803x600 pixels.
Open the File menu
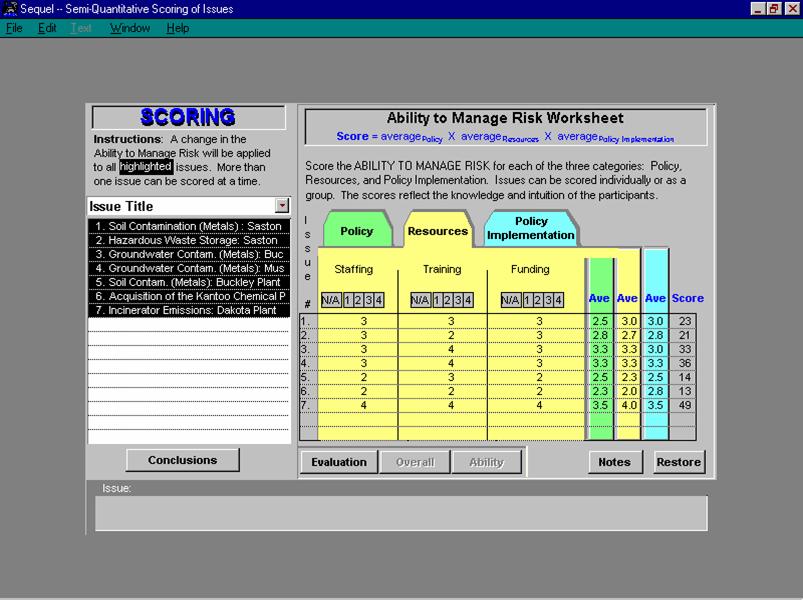coord(14,28)
